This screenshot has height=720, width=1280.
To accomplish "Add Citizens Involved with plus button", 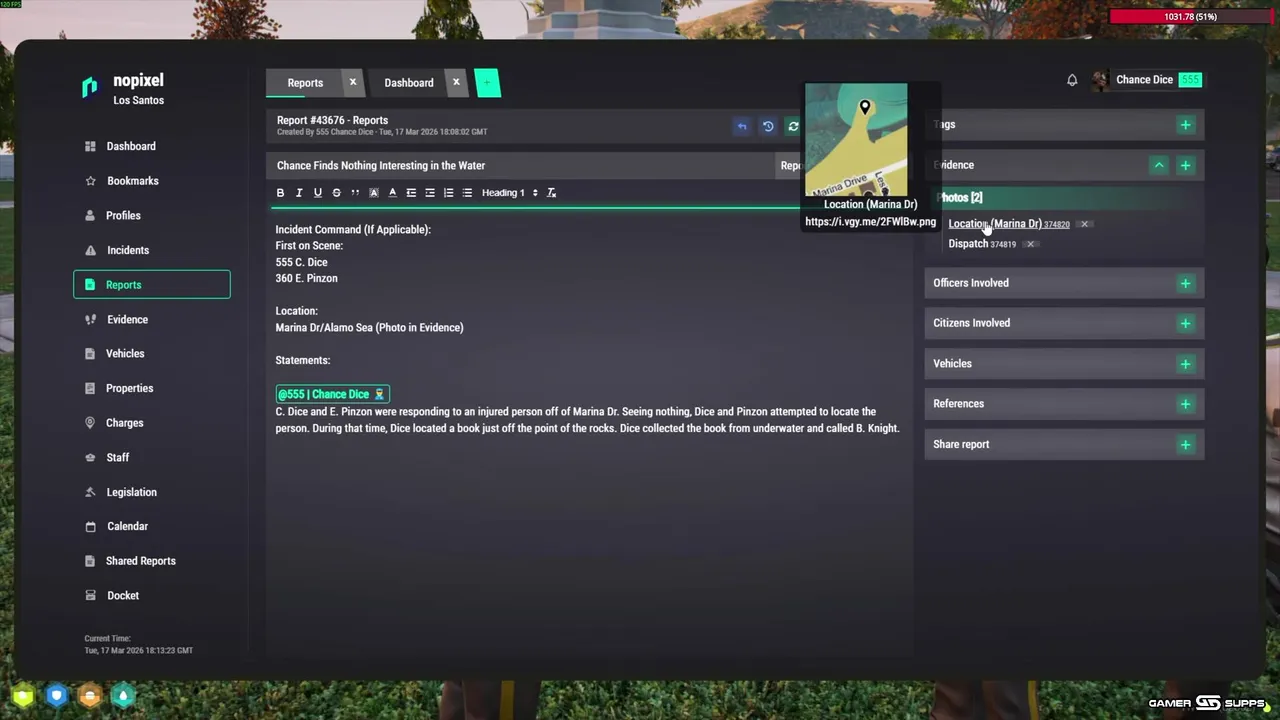I will click(x=1185, y=323).
